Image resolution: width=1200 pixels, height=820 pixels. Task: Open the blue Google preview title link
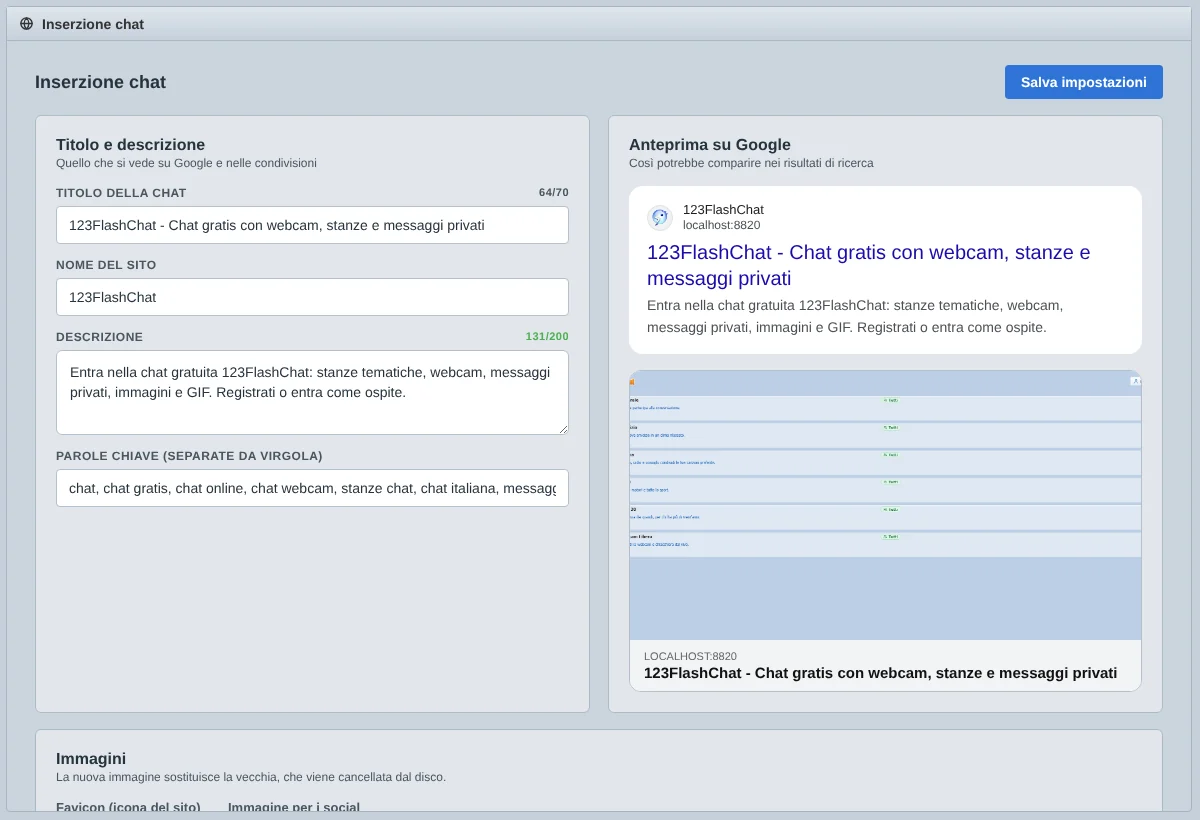[x=868, y=265]
